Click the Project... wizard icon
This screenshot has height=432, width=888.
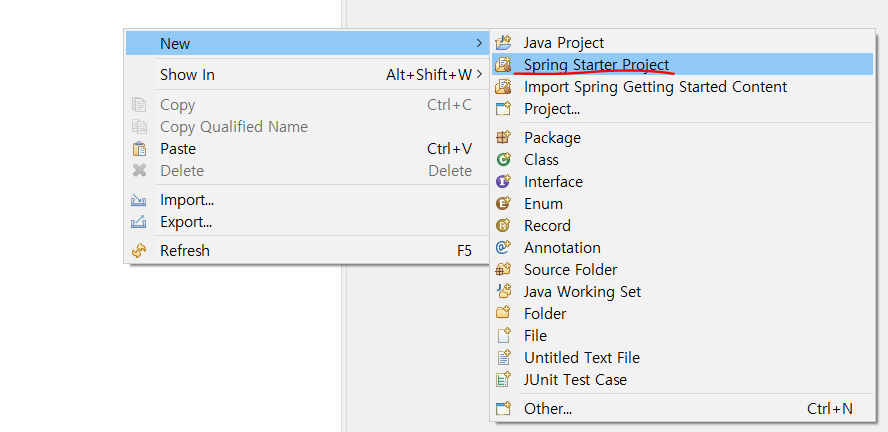point(503,109)
